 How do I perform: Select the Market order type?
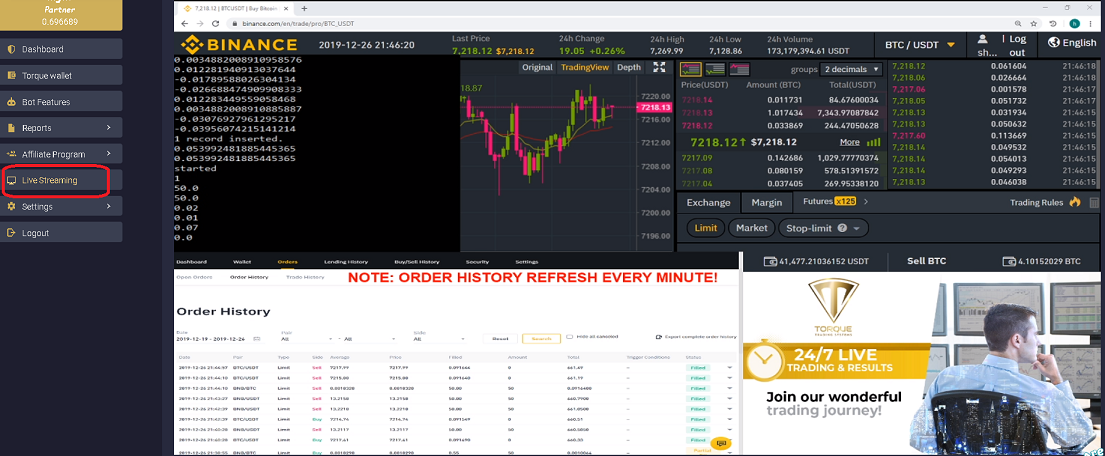(x=752, y=228)
